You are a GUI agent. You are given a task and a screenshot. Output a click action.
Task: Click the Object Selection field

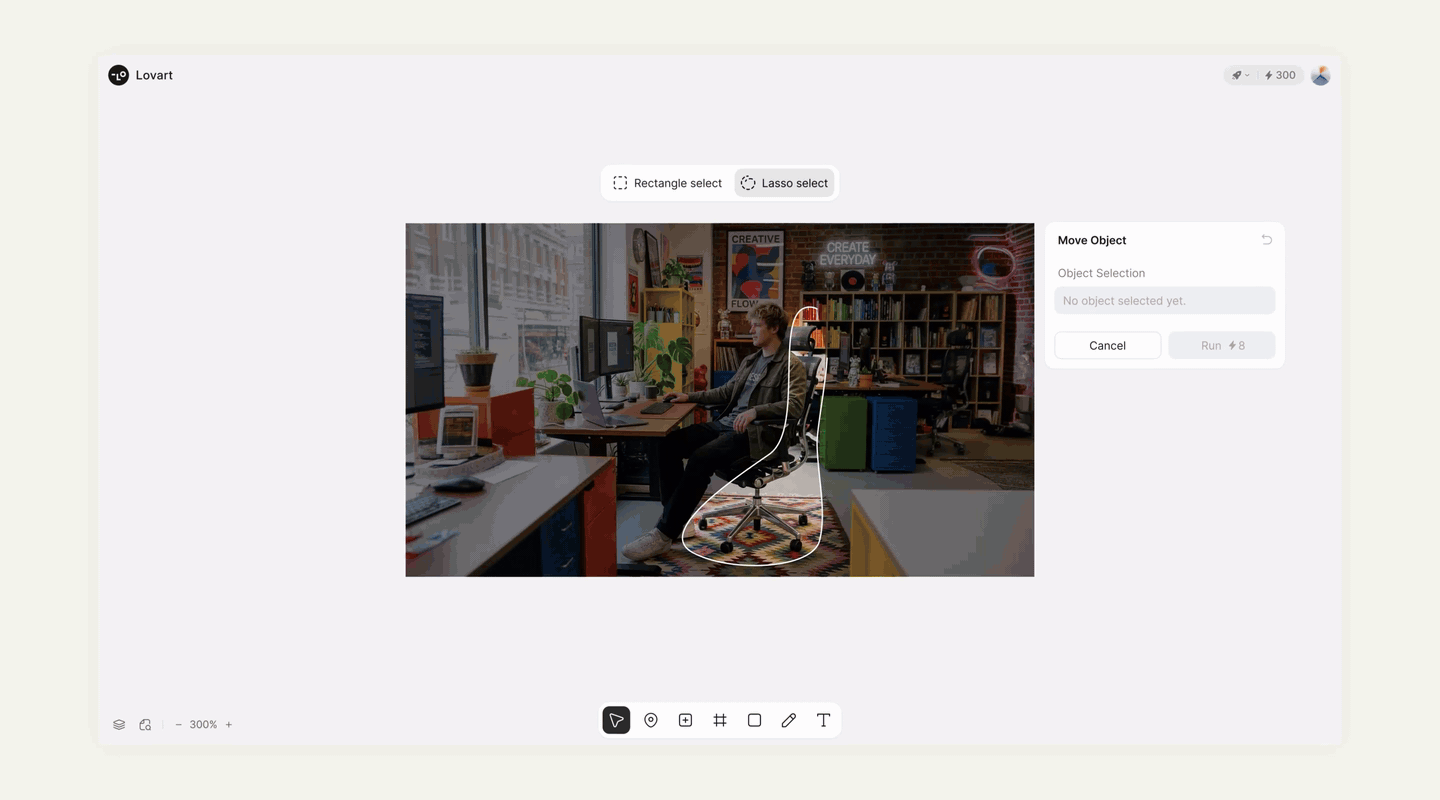[x=1164, y=301]
